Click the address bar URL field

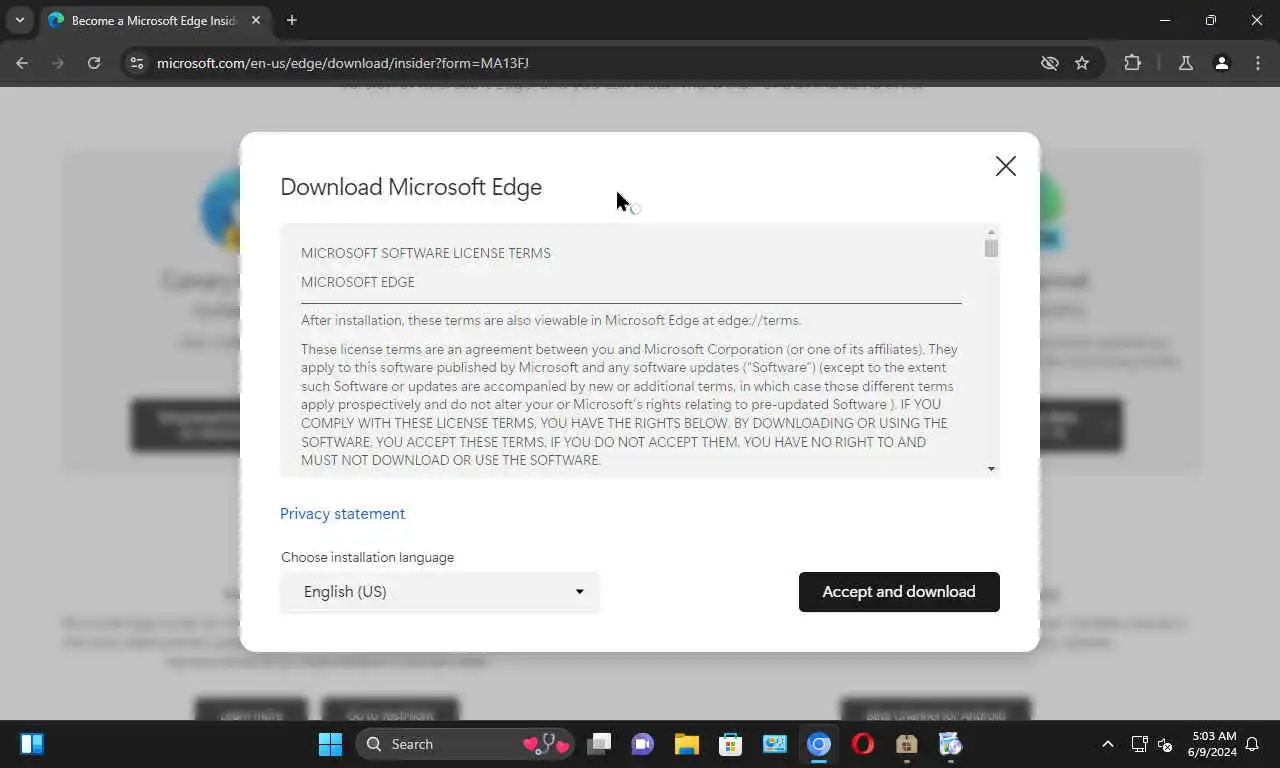[590, 63]
